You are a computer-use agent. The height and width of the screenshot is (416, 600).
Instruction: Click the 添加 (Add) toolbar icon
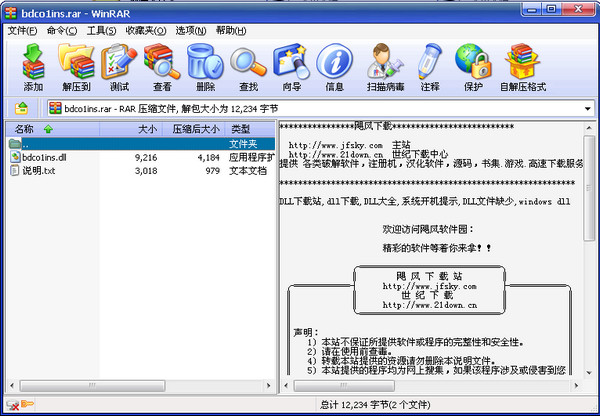point(33,68)
